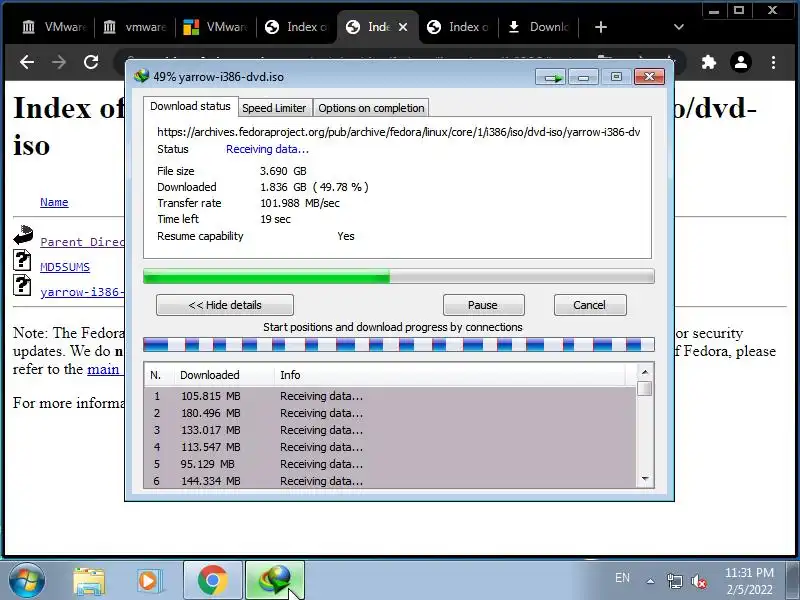Open the Parent Directory link

click(82, 242)
